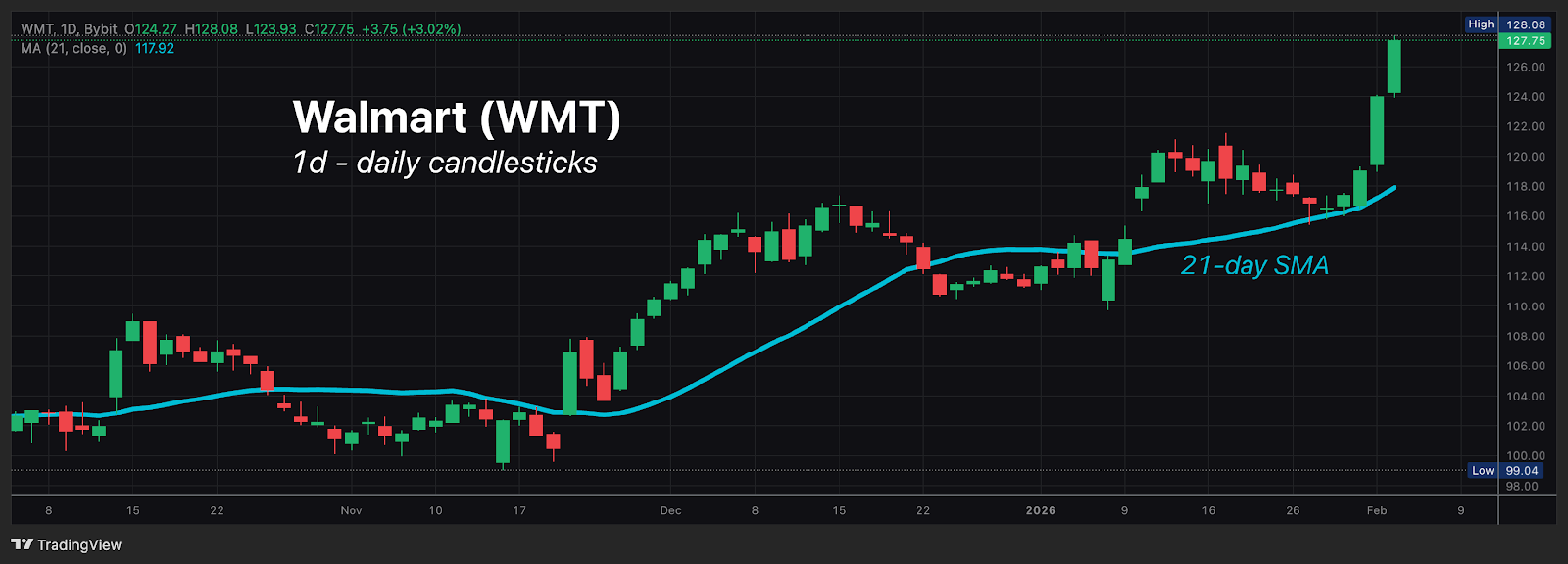
Task: Click the 98.00 price scale label
Action: (x=1522, y=486)
